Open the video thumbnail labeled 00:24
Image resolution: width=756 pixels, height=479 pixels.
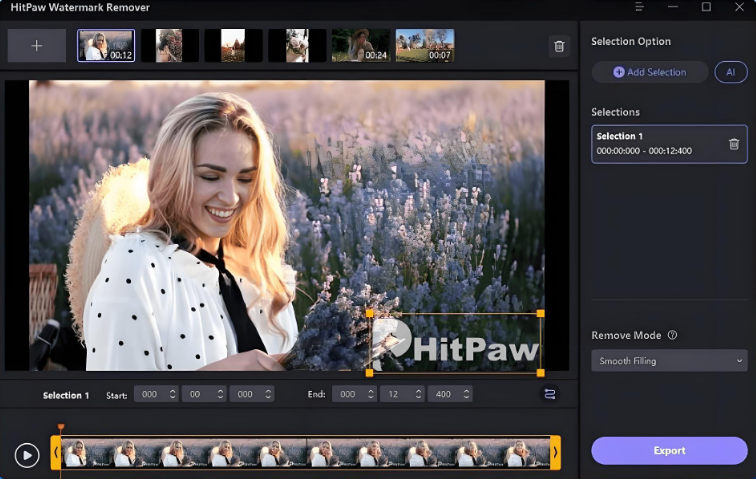point(360,45)
